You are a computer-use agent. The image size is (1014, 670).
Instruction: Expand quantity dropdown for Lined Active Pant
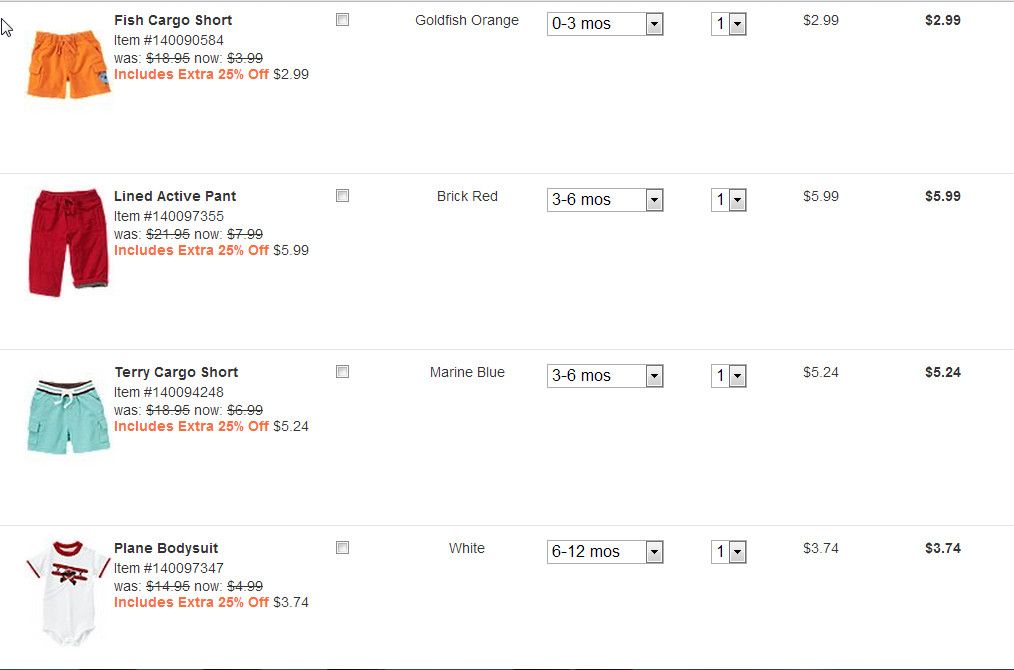coord(729,200)
